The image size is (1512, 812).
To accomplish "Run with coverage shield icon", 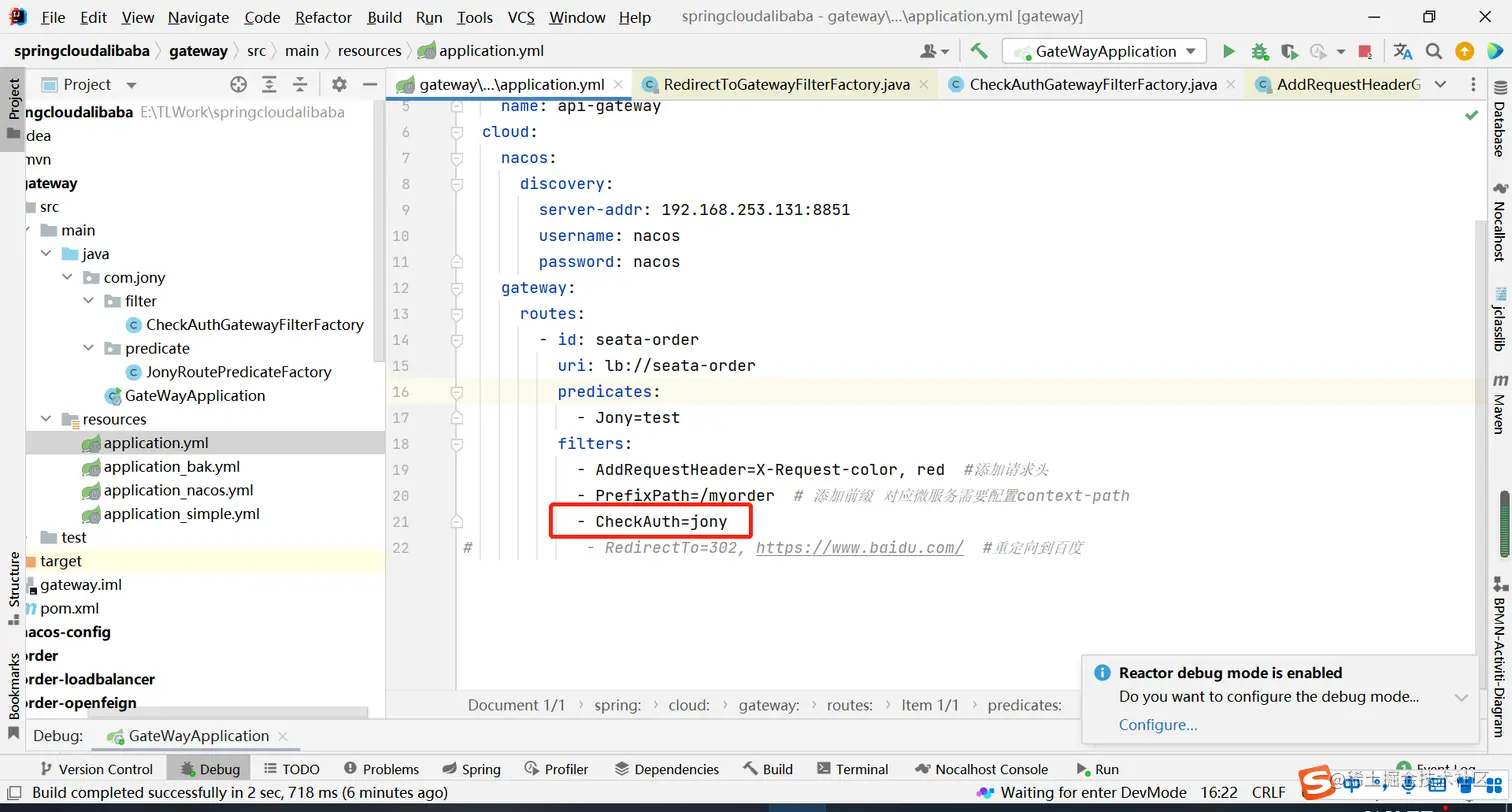I will [x=1289, y=51].
